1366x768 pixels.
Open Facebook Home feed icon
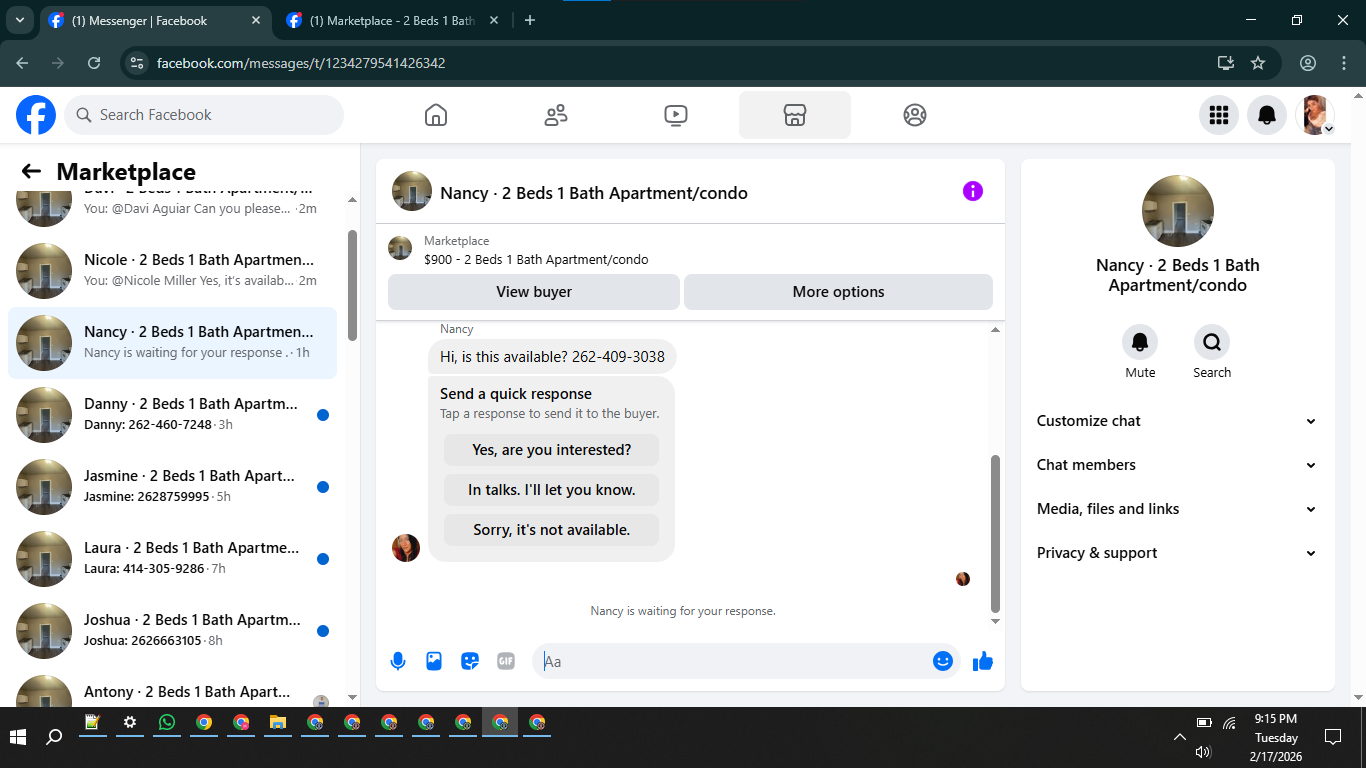[435, 115]
